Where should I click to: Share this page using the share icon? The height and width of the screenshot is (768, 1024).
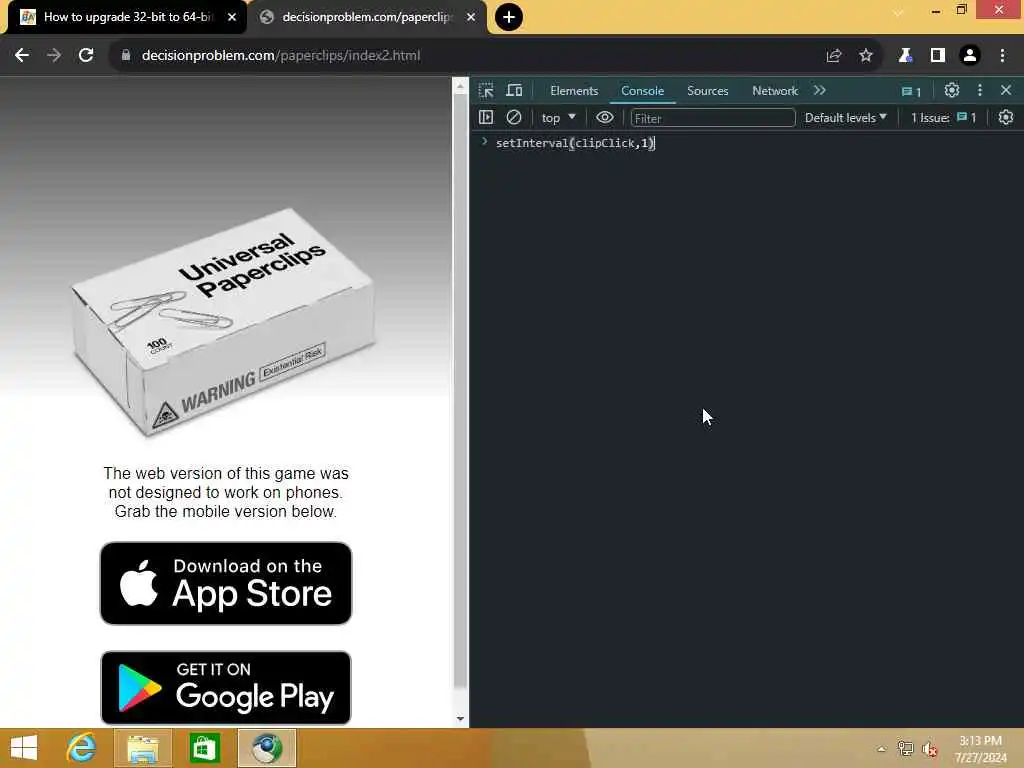[x=833, y=56]
